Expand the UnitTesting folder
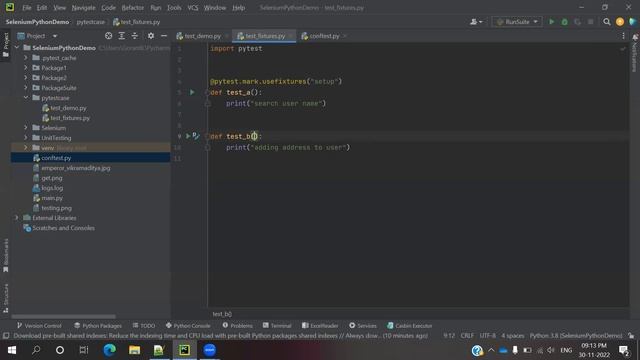The width and height of the screenshot is (640, 360). click(x=26, y=138)
